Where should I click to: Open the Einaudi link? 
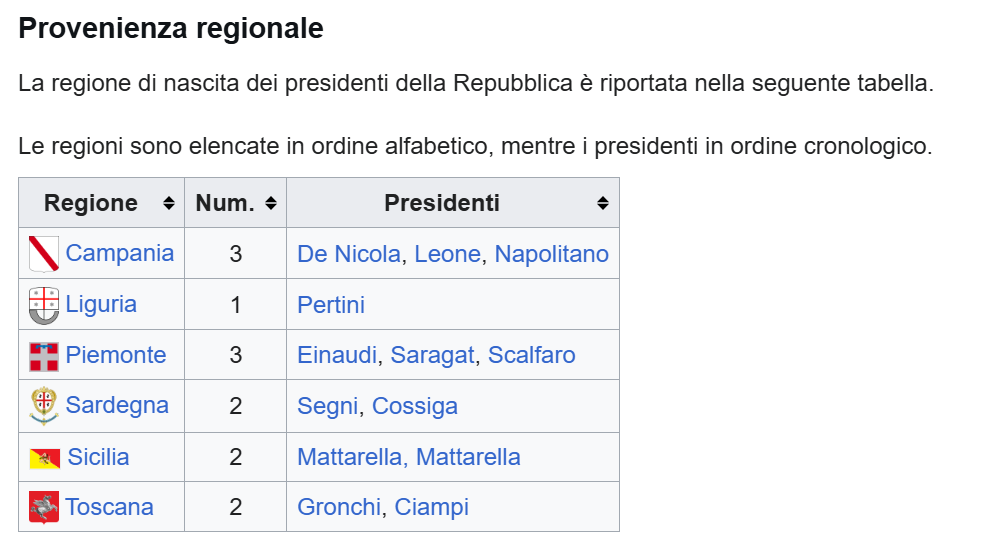[337, 355]
